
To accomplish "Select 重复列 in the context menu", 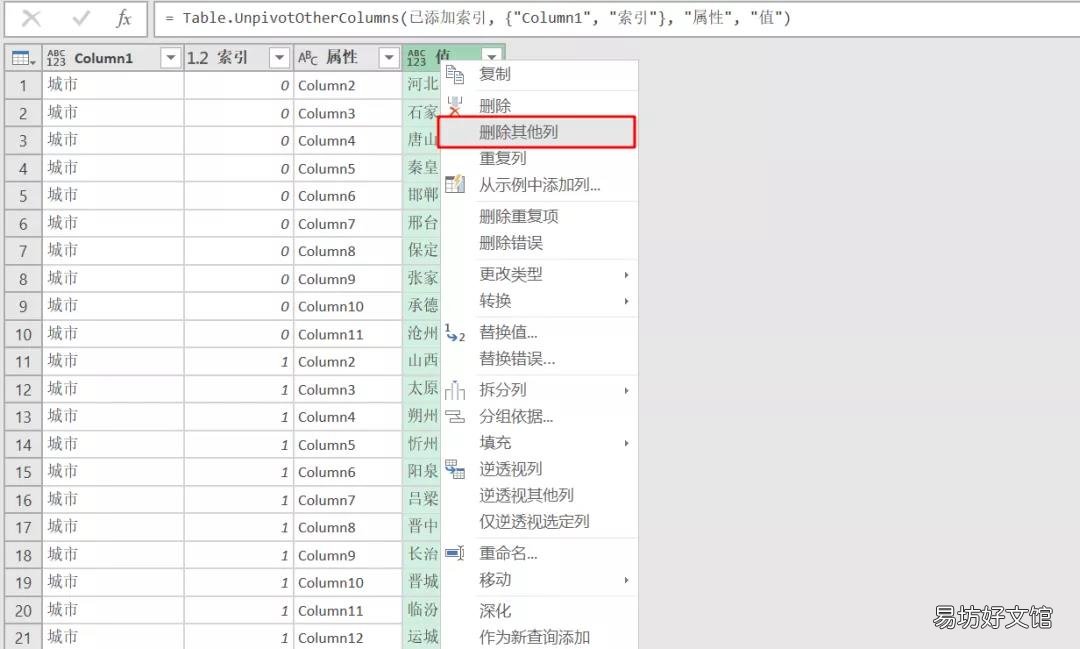I will (503, 158).
